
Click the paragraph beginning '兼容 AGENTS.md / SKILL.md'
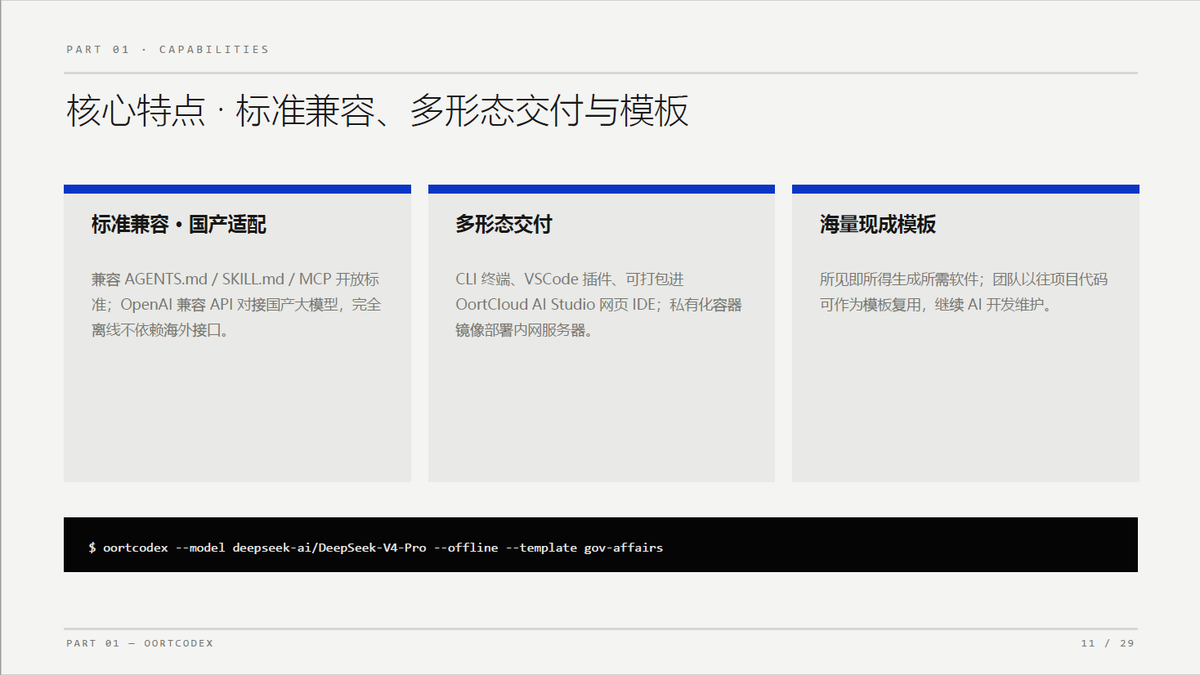(x=236, y=304)
